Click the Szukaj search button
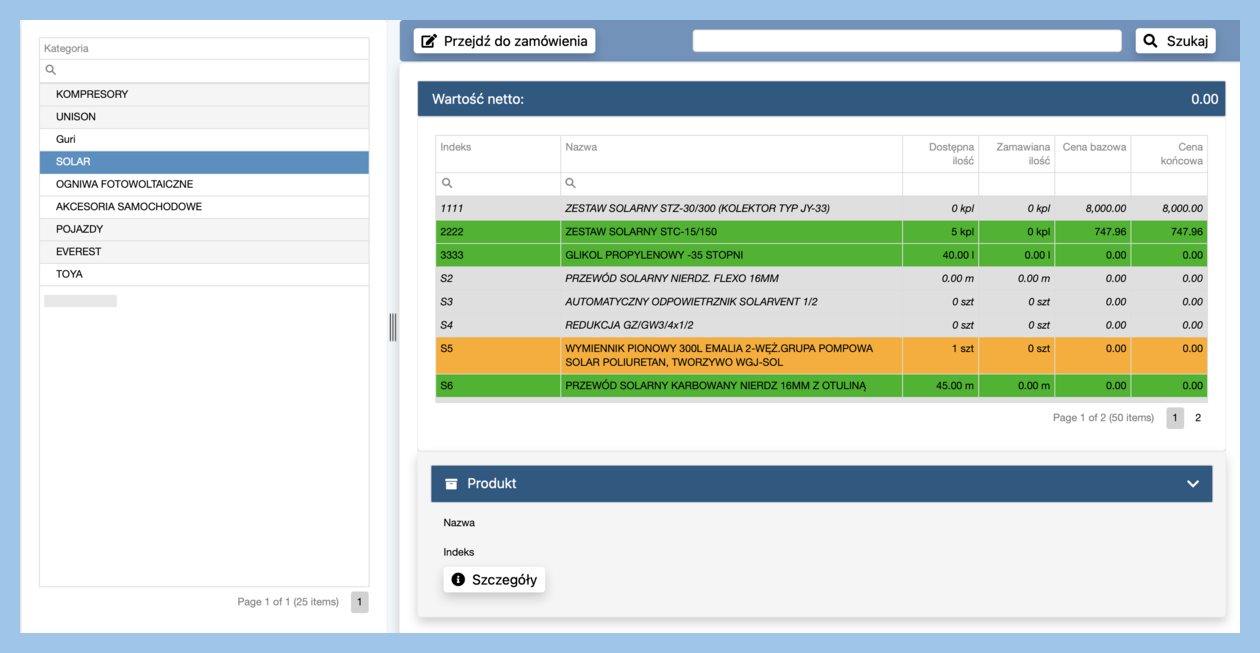Viewport: 1260px width, 653px height. point(1175,41)
